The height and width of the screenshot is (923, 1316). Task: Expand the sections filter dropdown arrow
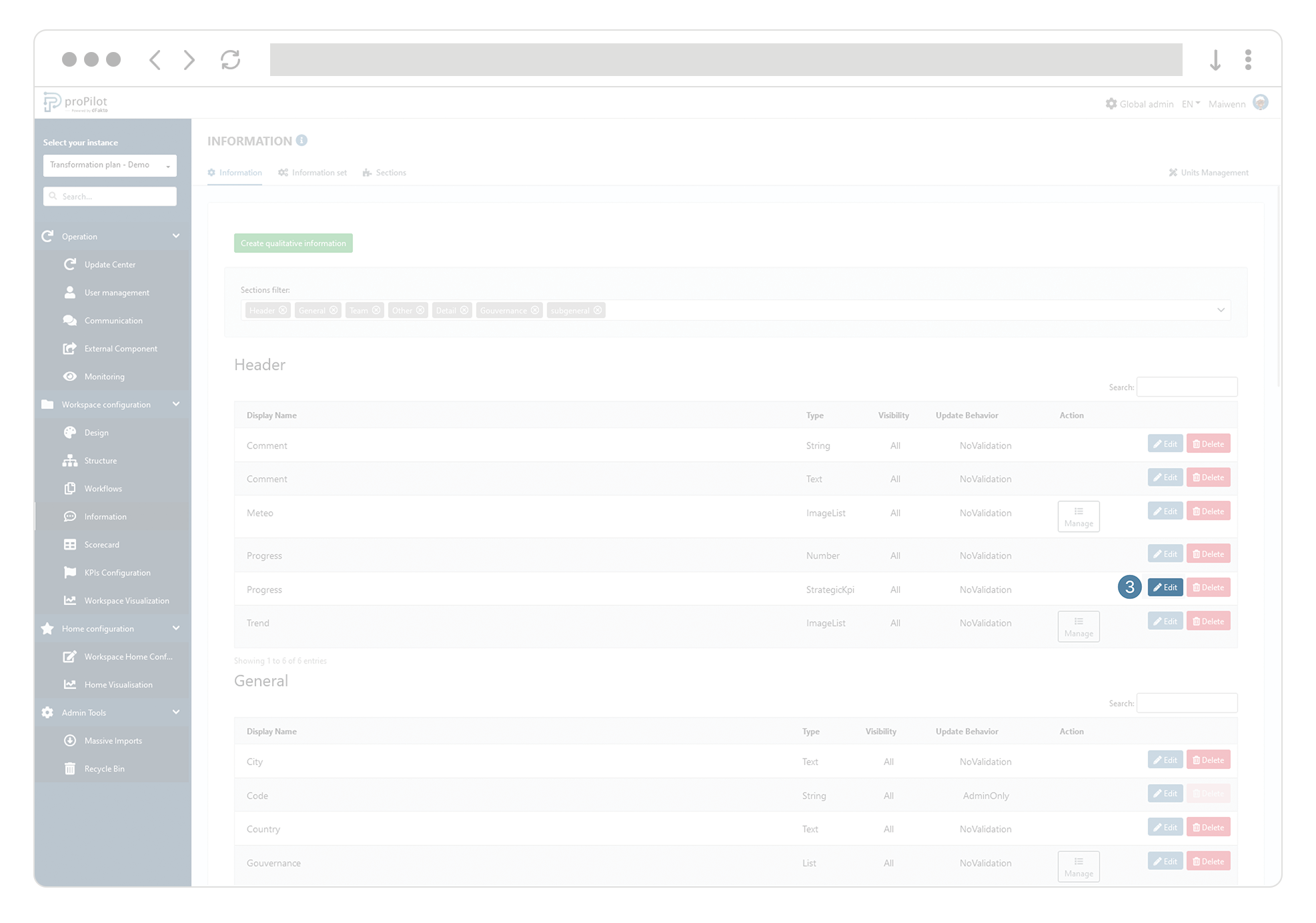[1221, 310]
